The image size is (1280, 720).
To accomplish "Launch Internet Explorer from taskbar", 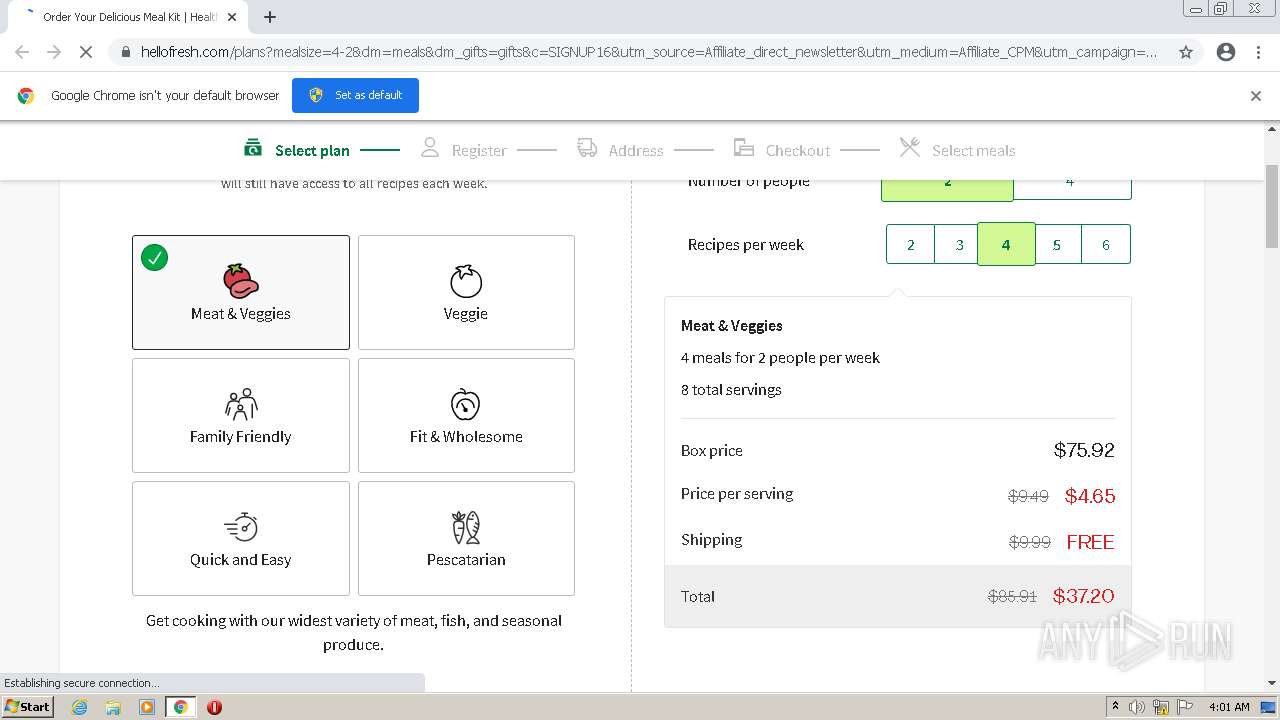I will coord(80,707).
